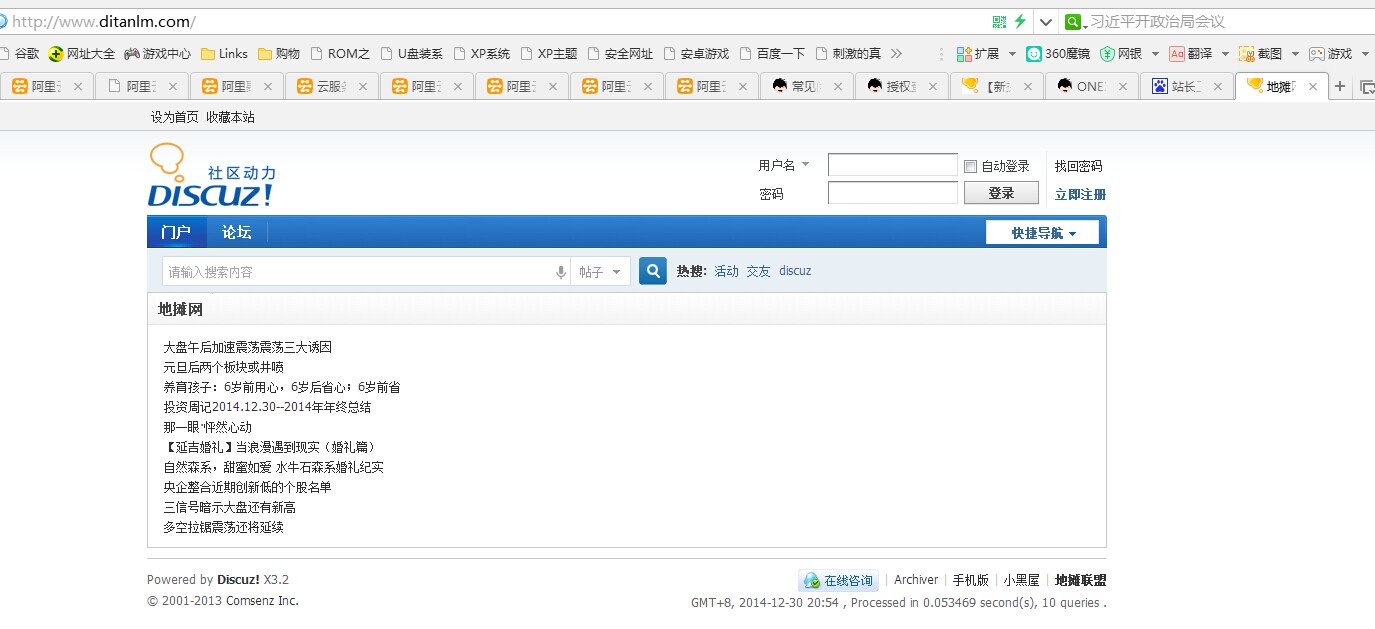Open the 购物 bookmark folder

[x=279, y=54]
